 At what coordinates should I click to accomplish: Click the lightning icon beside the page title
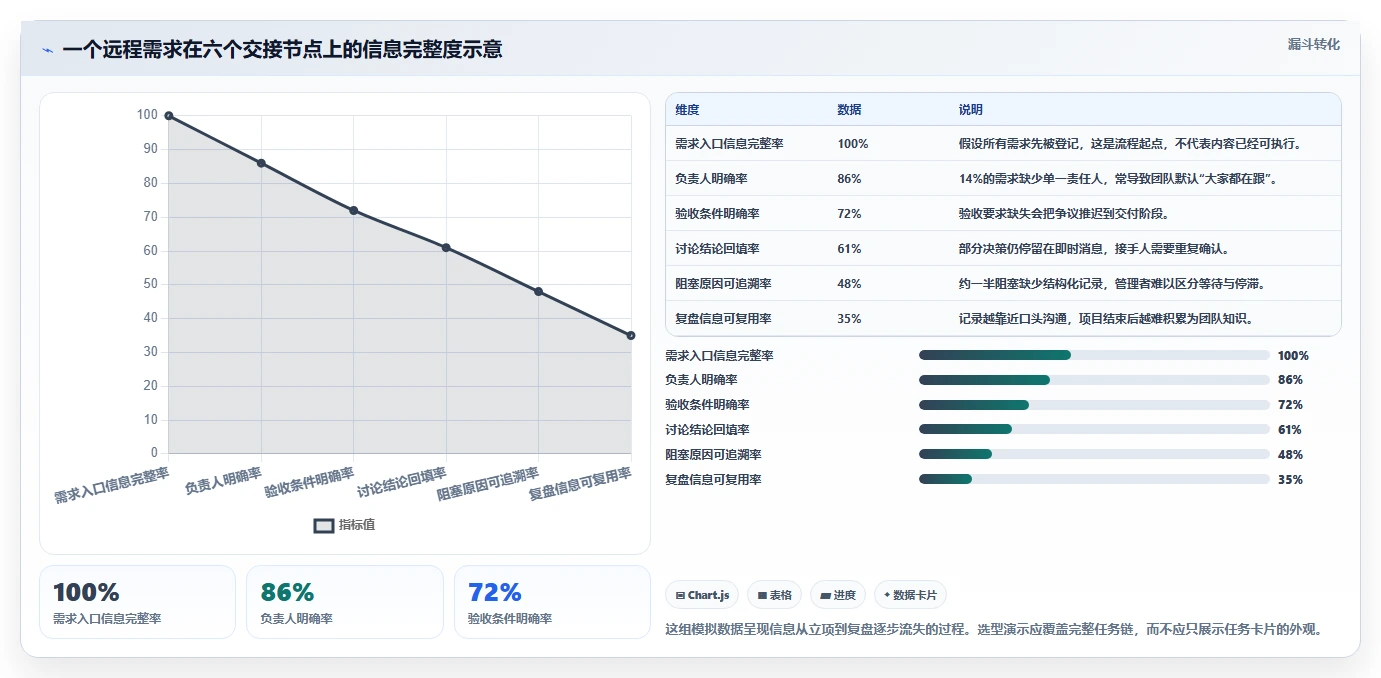47,50
